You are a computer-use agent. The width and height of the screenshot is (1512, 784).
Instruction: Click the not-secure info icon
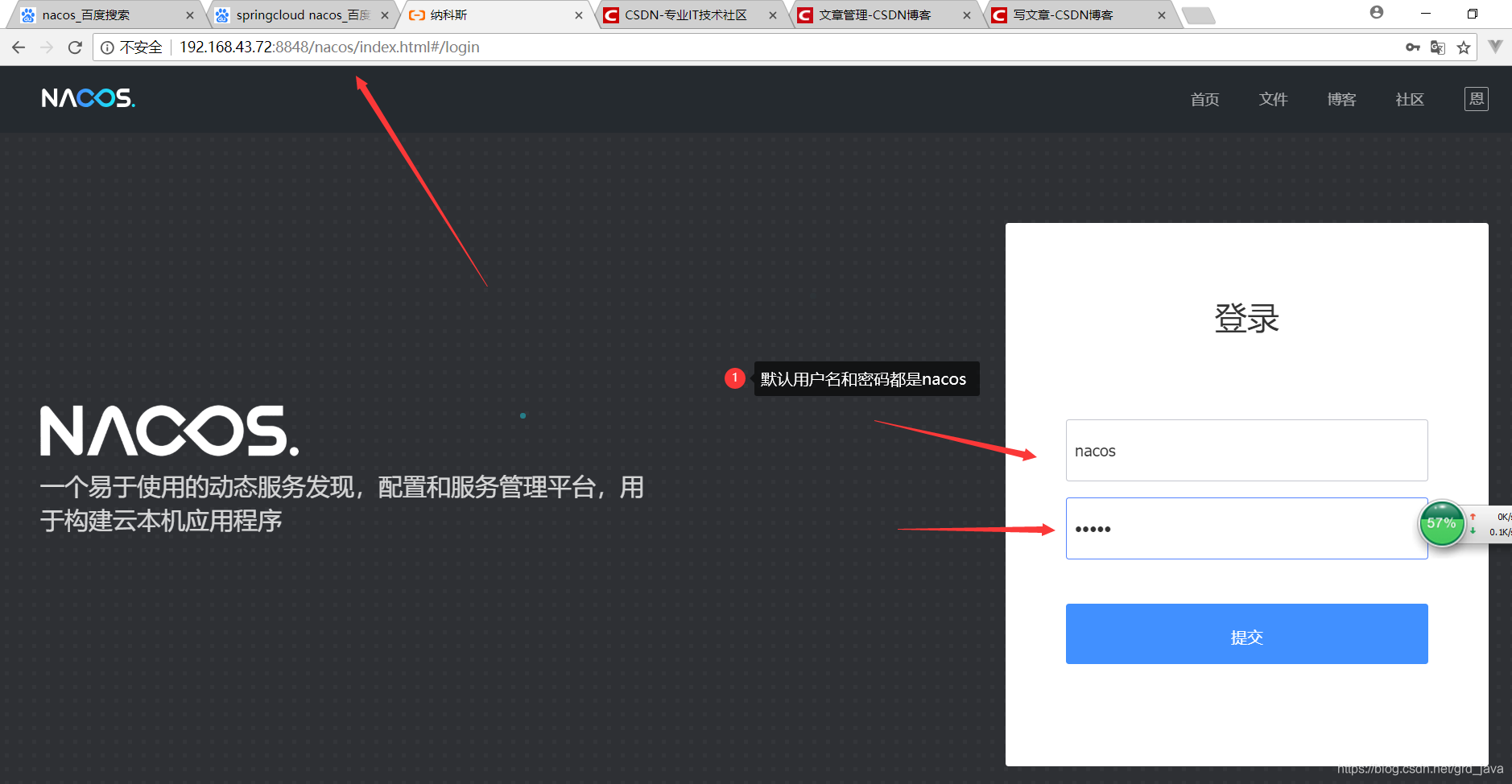[107, 47]
